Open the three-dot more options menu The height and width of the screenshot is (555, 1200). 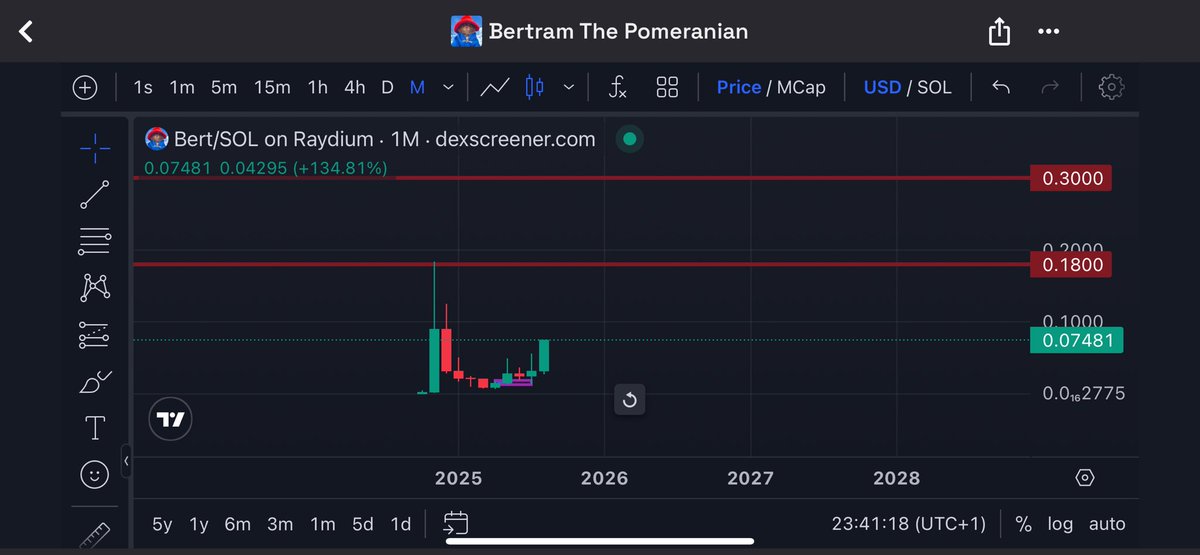[x=1048, y=31]
